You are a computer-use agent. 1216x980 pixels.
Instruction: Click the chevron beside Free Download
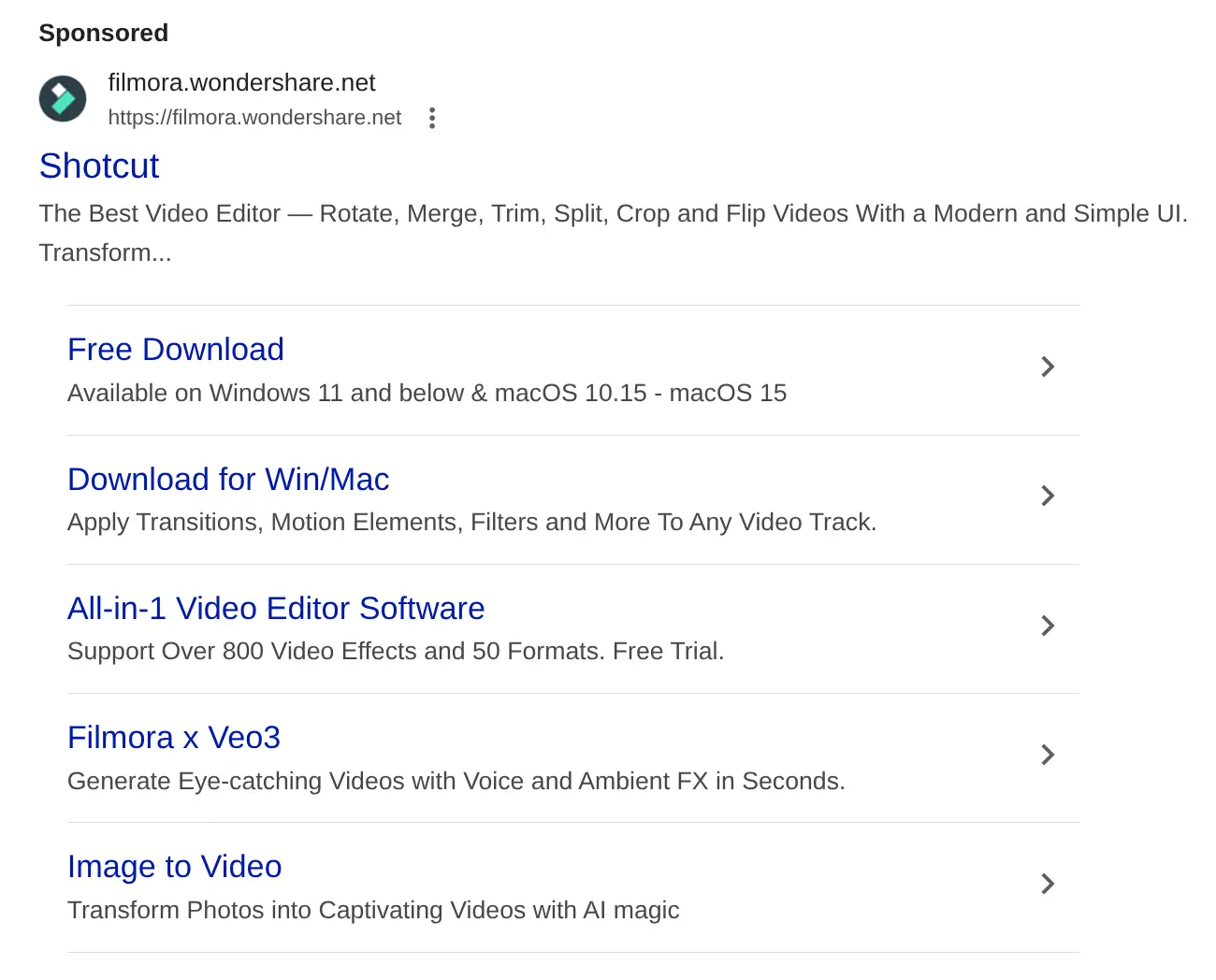pyautogui.click(x=1048, y=367)
